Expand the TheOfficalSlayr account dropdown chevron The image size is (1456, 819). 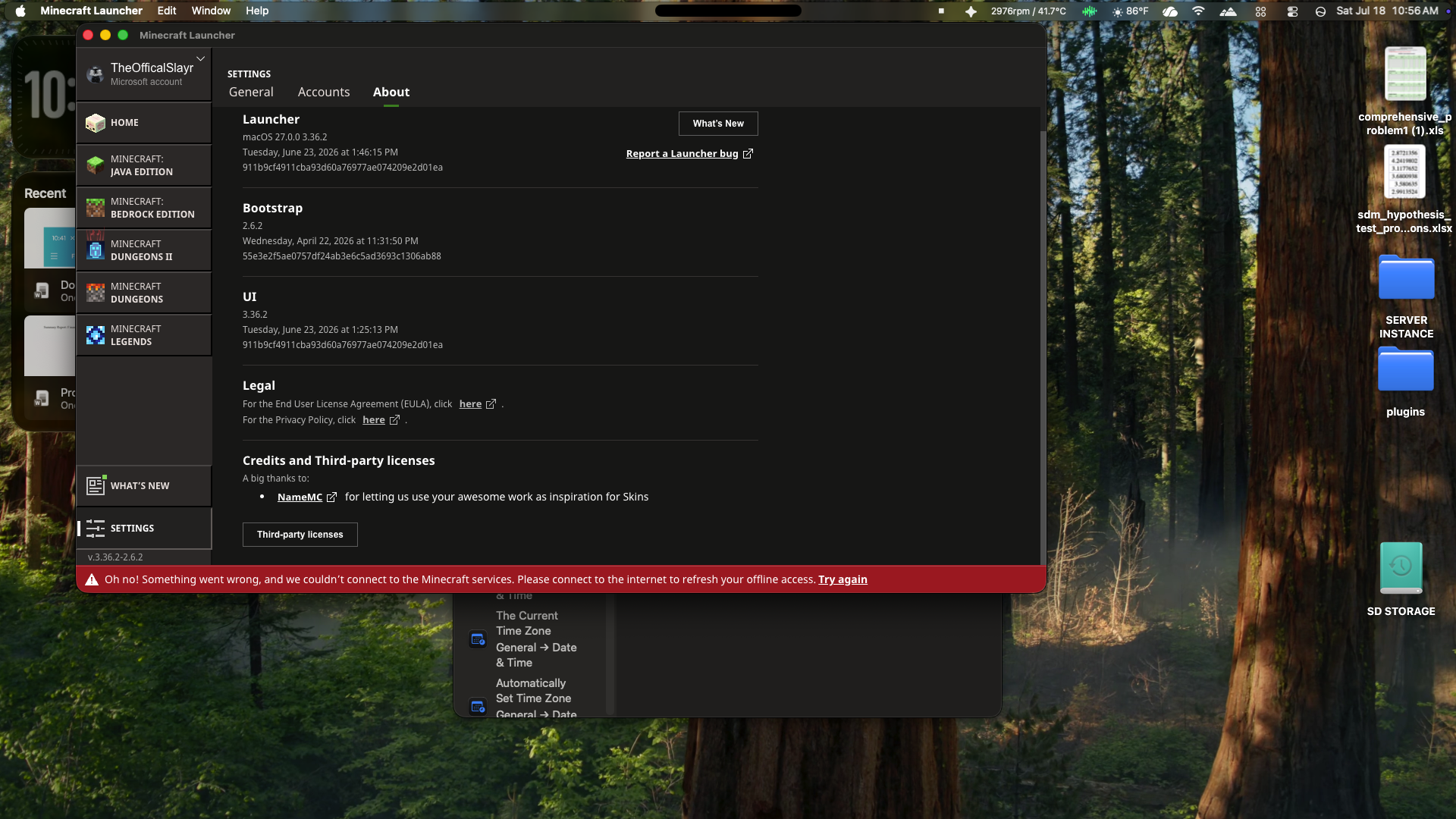[x=201, y=58]
